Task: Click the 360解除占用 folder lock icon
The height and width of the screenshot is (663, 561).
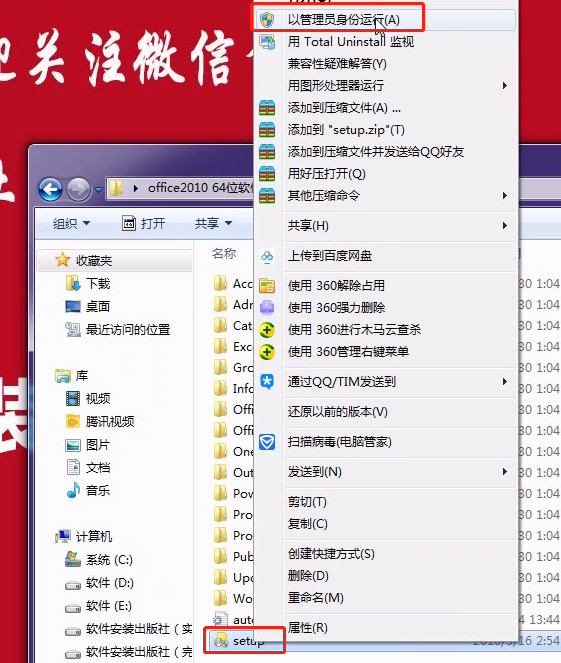Action: pyautogui.click(x=267, y=286)
